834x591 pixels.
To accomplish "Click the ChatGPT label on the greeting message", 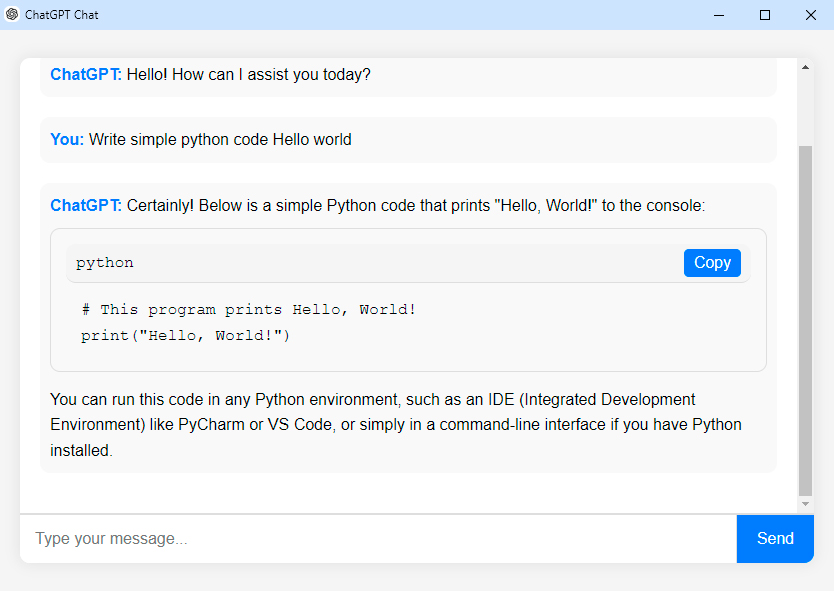I will (x=86, y=75).
